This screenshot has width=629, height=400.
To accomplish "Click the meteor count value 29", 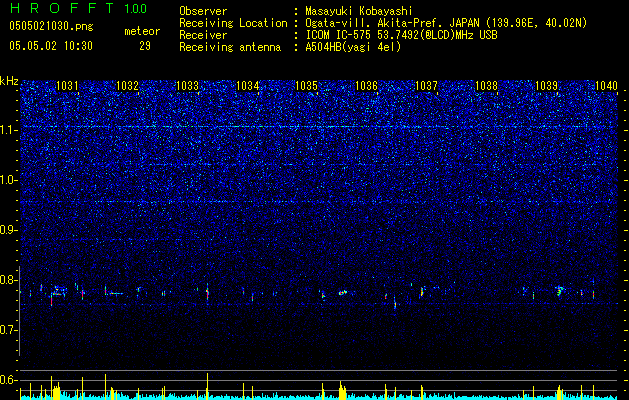I will pyautogui.click(x=145, y=46).
